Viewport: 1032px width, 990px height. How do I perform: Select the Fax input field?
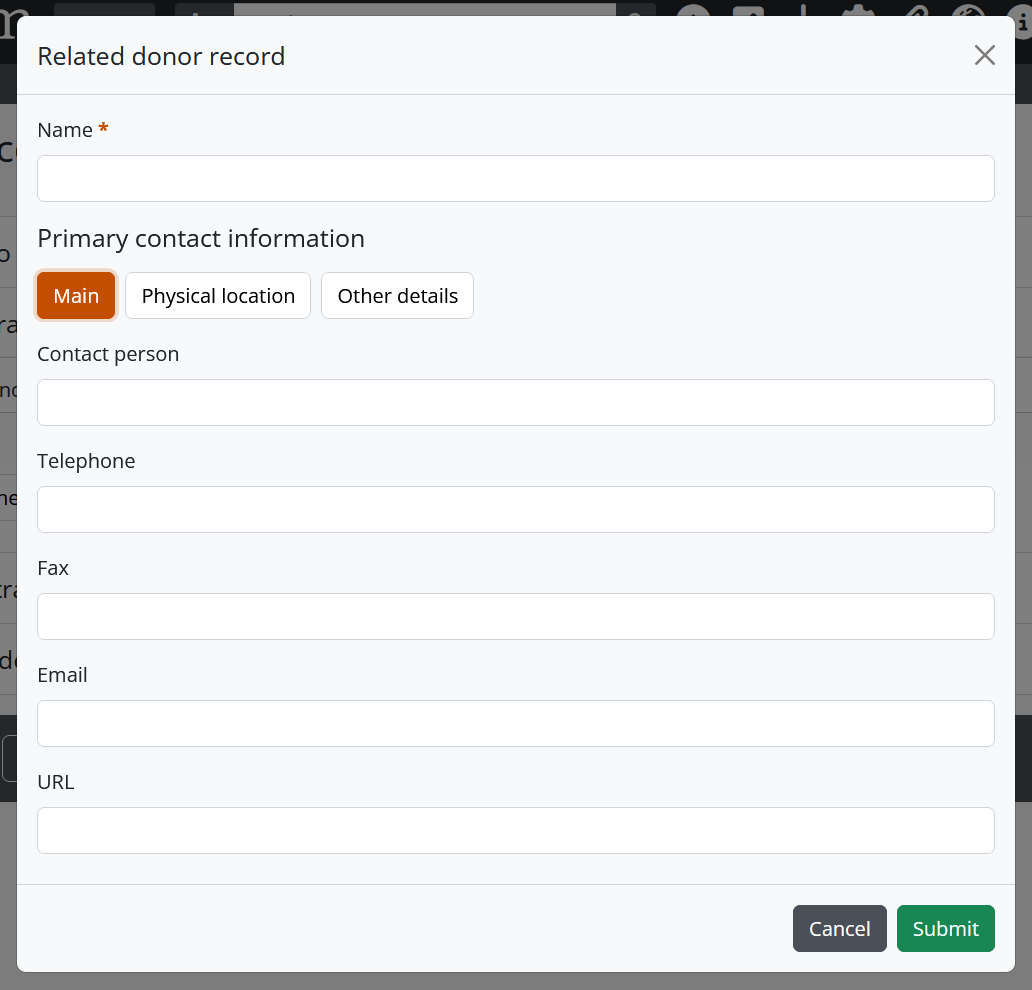tap(515, 617)
